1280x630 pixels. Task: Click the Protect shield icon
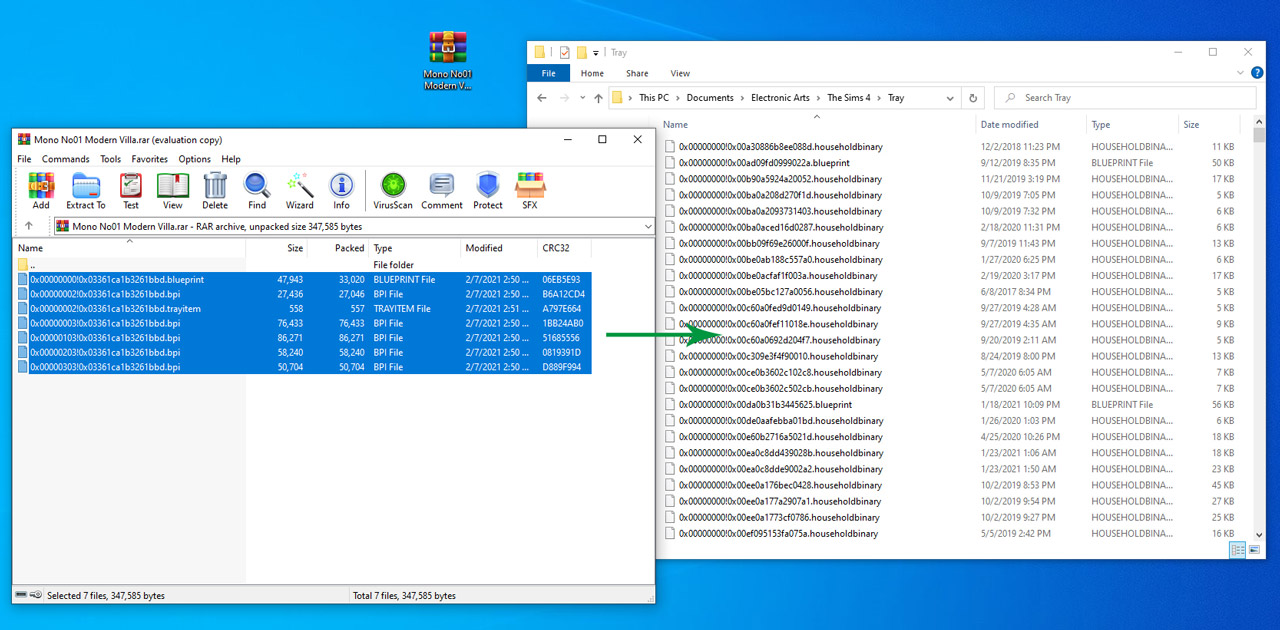488,190
